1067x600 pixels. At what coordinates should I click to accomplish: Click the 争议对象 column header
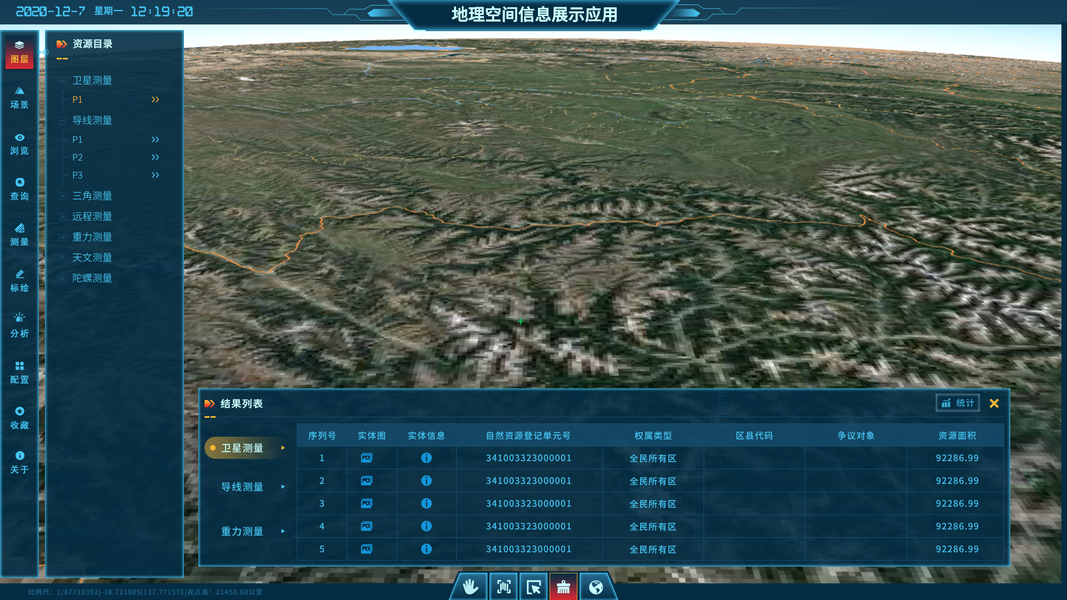click(x=855, y=435)
